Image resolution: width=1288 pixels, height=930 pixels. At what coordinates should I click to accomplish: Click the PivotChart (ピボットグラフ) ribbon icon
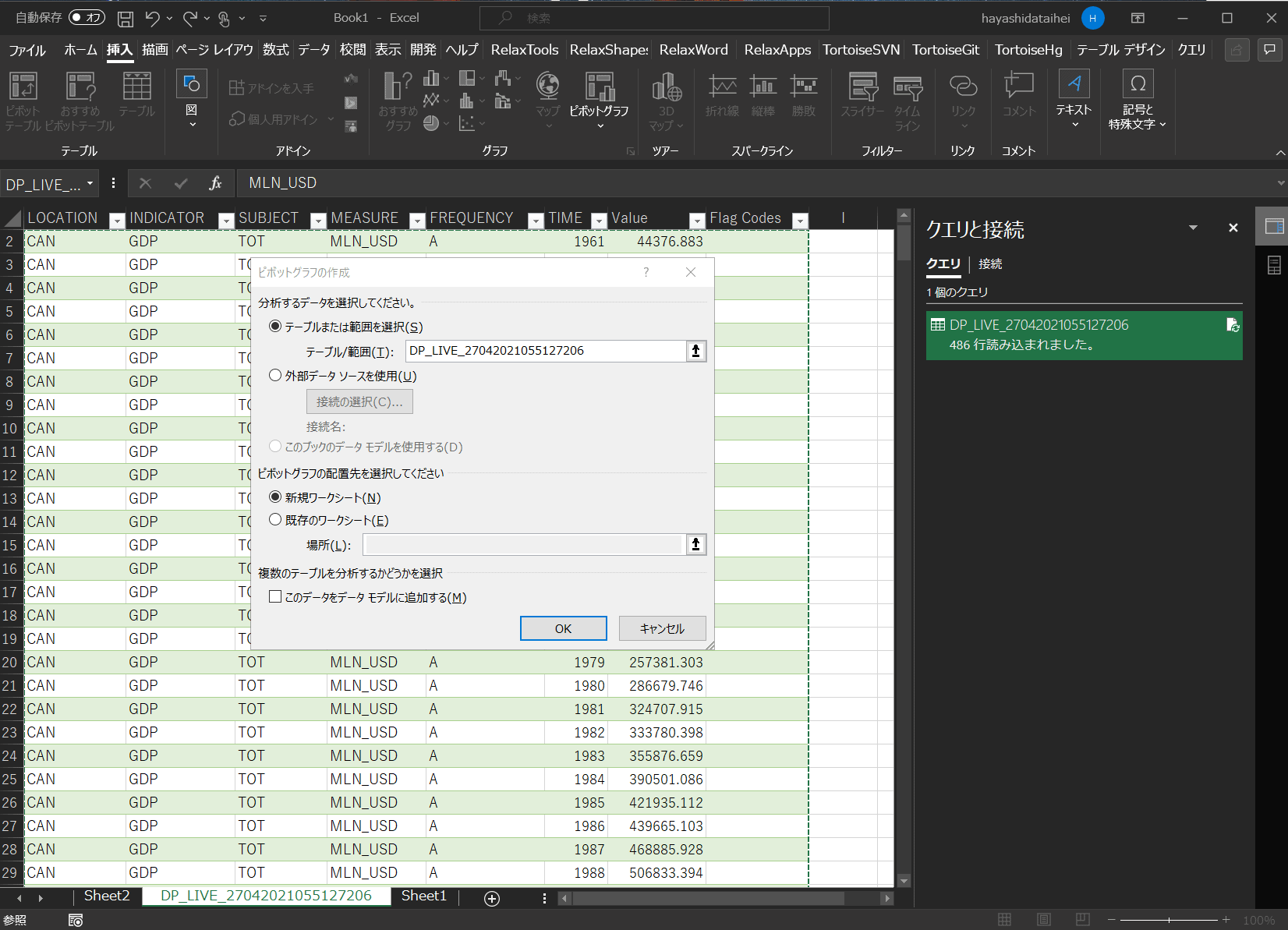tap(599, 87)
